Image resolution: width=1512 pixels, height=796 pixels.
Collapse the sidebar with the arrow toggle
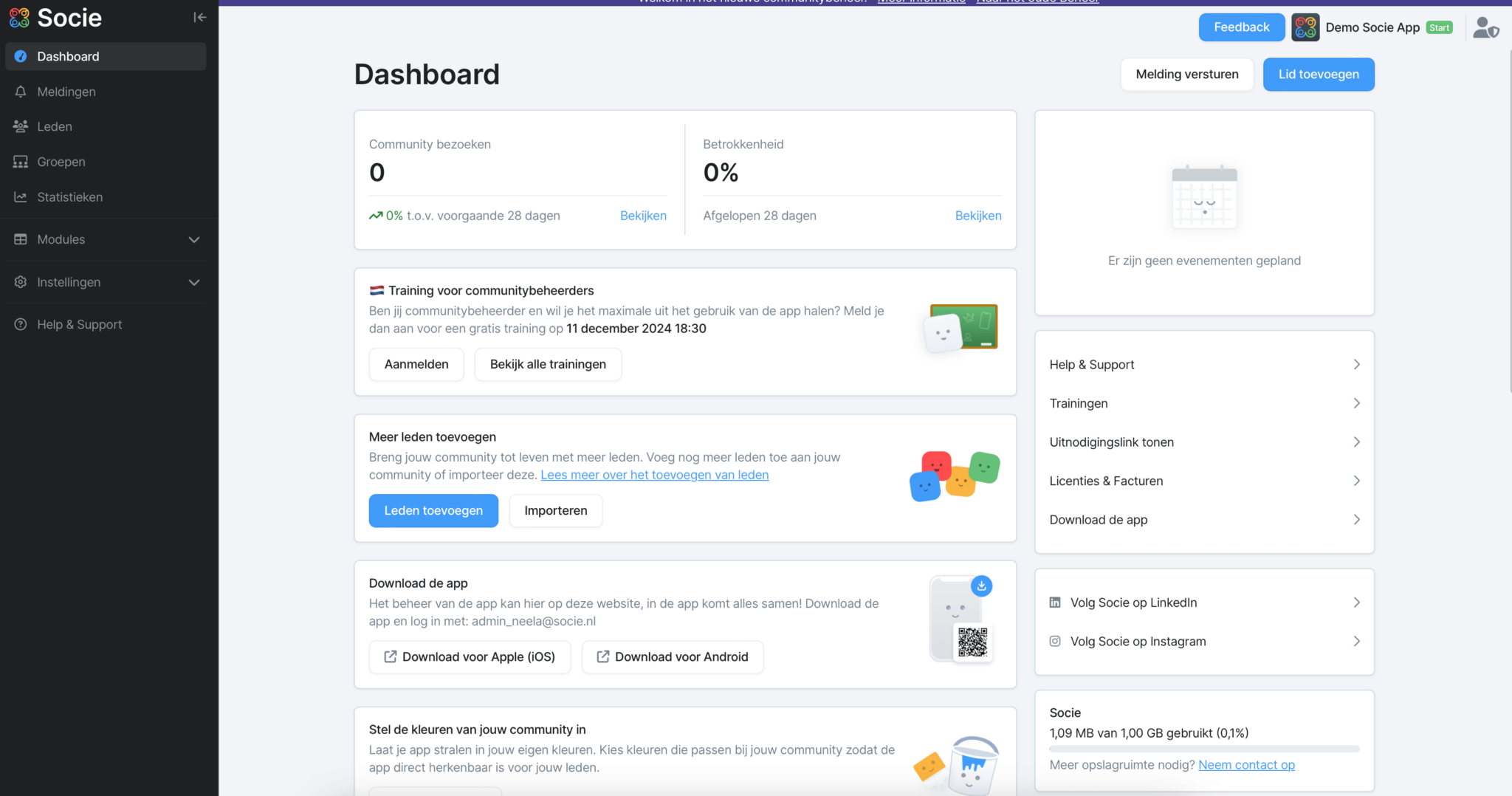199,17
